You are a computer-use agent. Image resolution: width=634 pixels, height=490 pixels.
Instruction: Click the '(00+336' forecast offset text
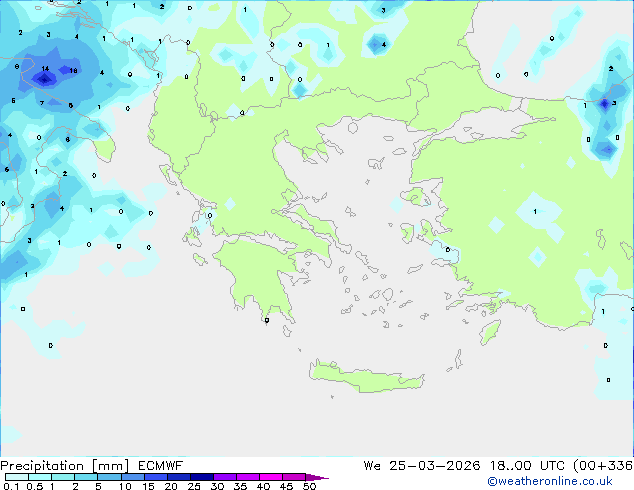coord(603,466)
